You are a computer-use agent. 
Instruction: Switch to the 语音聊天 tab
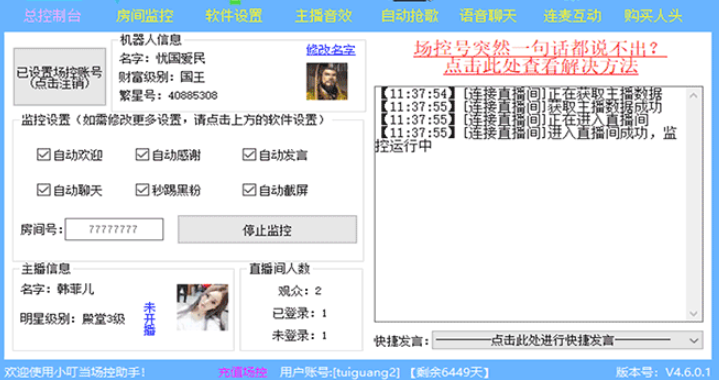click(x=488, y=16)
